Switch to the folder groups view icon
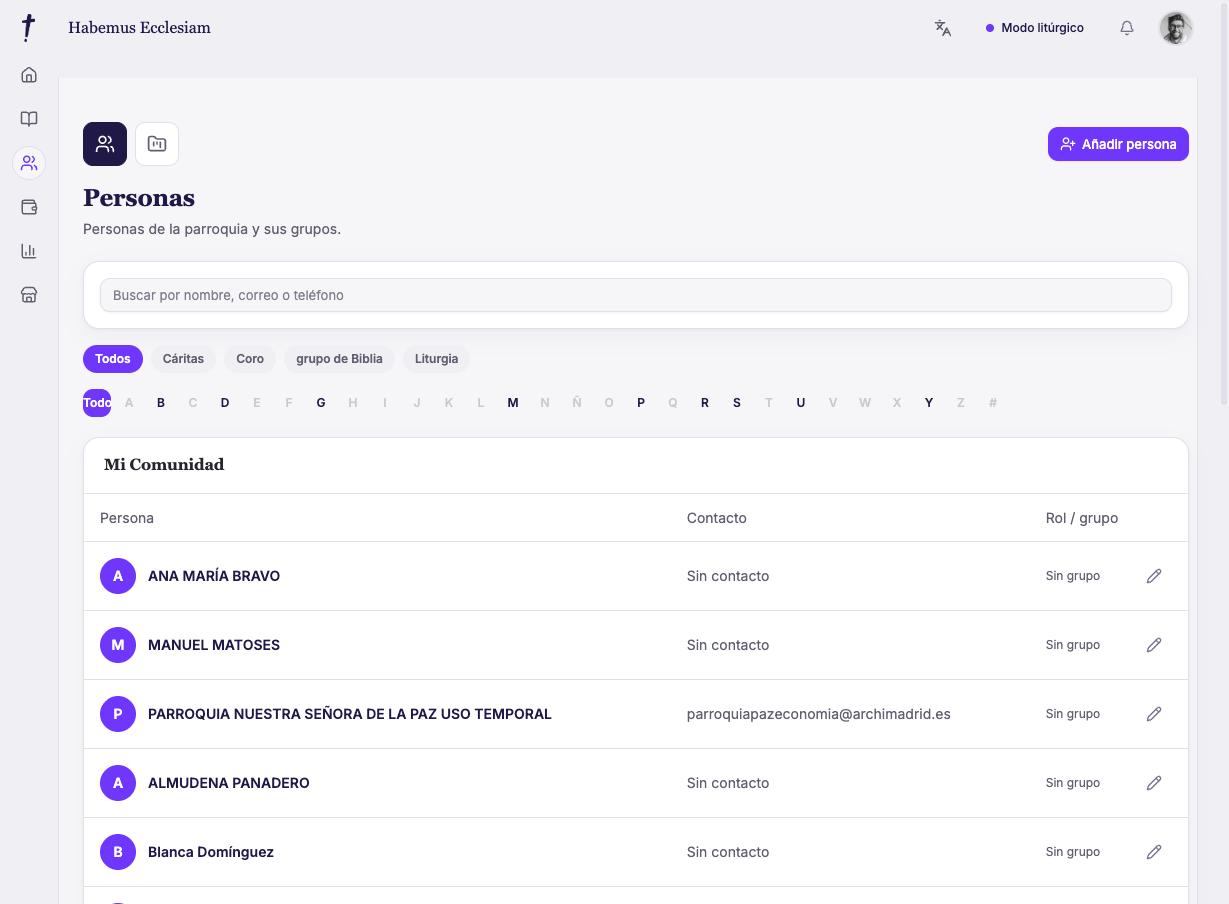Viewport: 1229px width, 904px height. 157,144
